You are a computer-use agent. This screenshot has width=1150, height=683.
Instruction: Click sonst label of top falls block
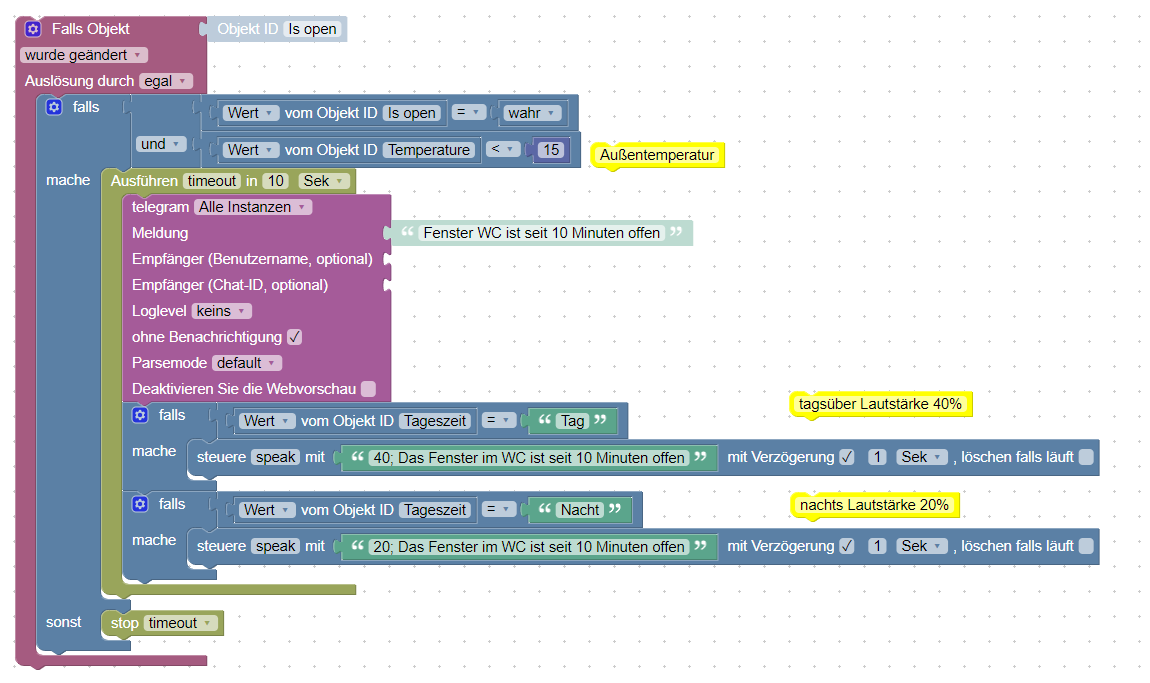pyautogui.click(x=64, y=622)
